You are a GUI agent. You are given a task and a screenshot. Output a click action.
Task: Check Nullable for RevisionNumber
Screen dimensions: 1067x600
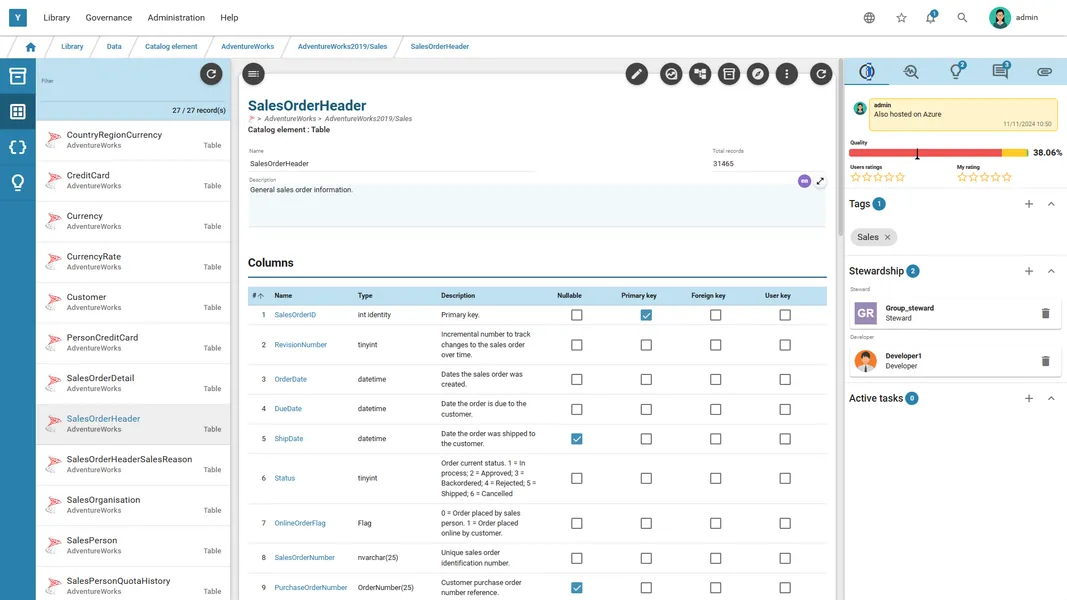click(x=576, y=345)
